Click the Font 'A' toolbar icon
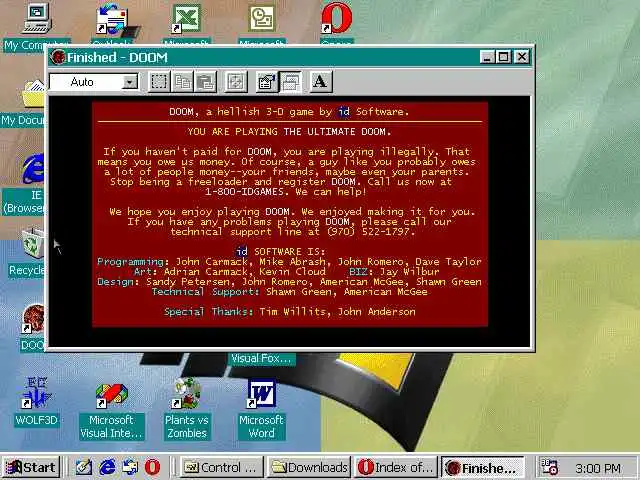Viewport: 640px width, 480px height. [321, 82]
